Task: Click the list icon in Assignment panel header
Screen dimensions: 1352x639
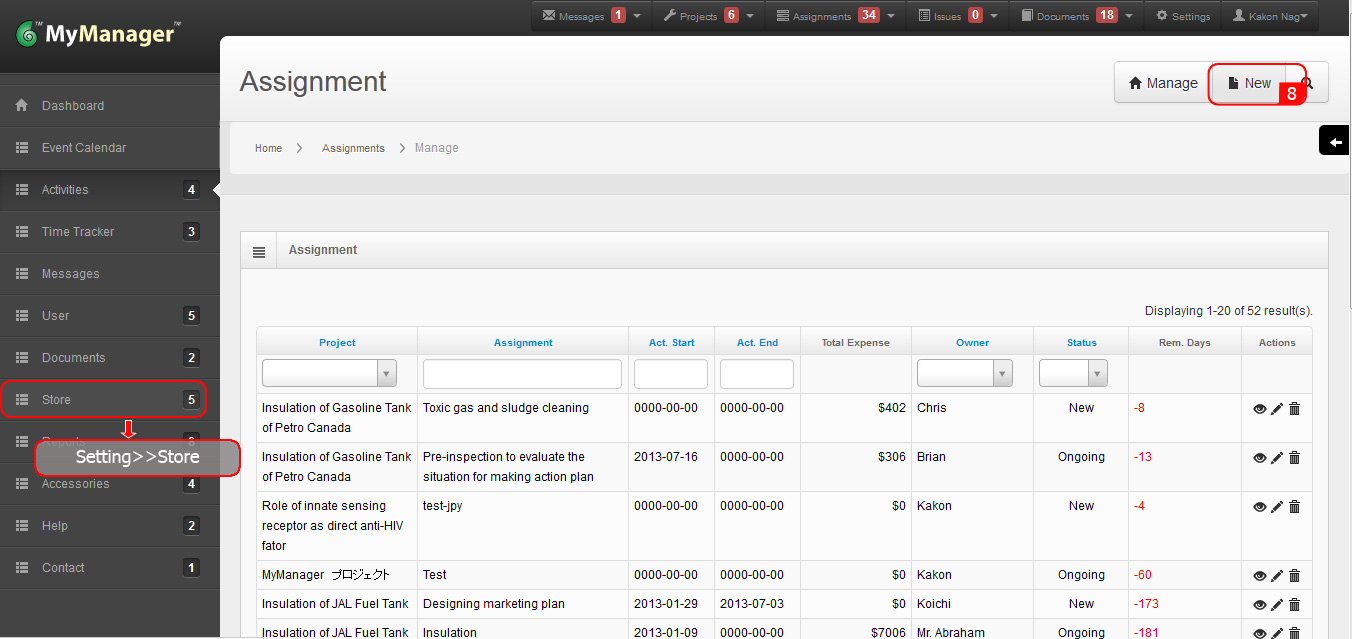Action: tap(259, 252)
